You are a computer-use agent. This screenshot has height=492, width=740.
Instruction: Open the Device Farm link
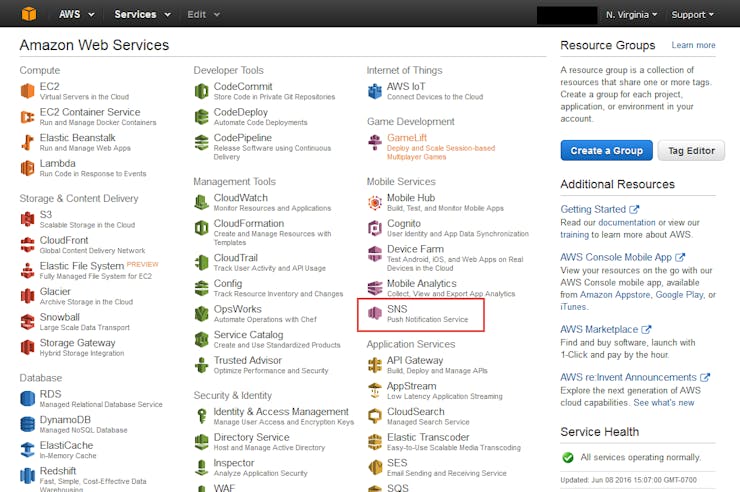[x=415, y=249]
